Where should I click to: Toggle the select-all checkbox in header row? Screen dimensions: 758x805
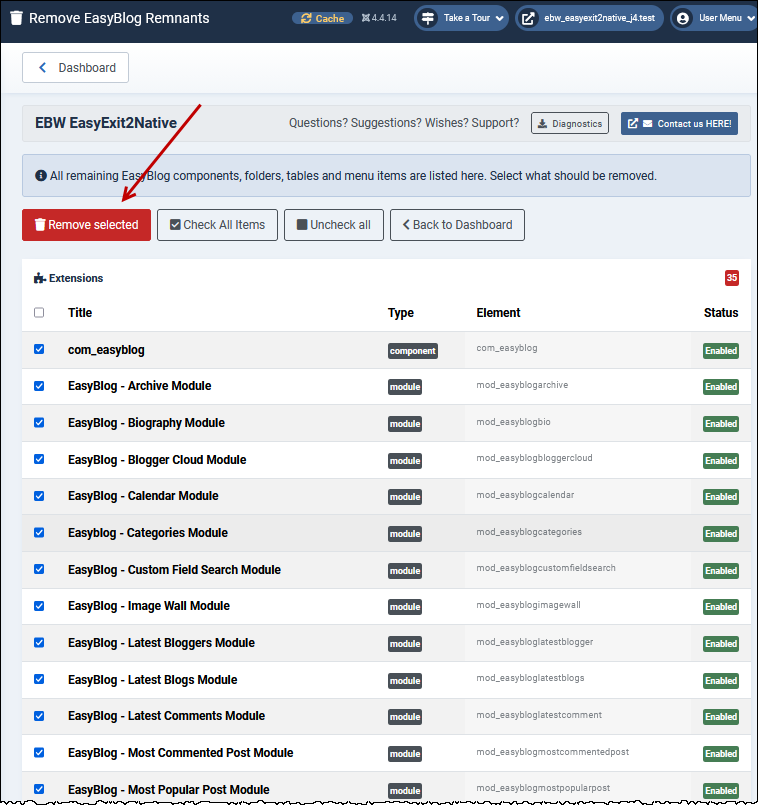point(39,313)
